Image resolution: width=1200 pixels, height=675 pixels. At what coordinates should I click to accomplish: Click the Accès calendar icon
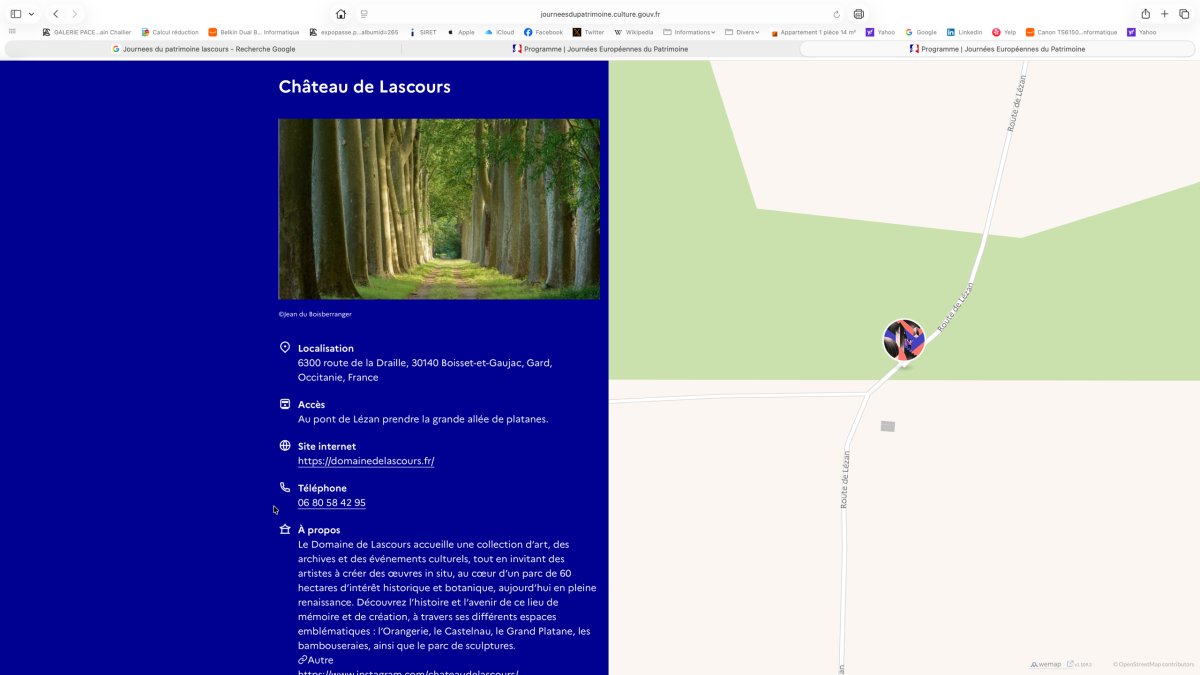pos(285,404)
